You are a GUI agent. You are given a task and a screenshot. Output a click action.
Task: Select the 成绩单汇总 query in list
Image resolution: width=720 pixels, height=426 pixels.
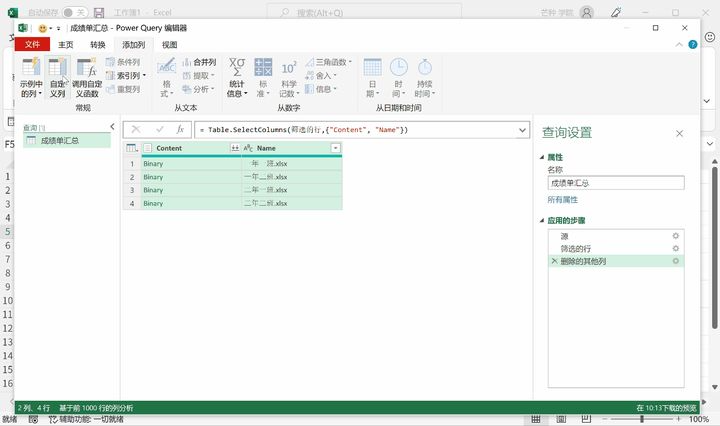67,140
